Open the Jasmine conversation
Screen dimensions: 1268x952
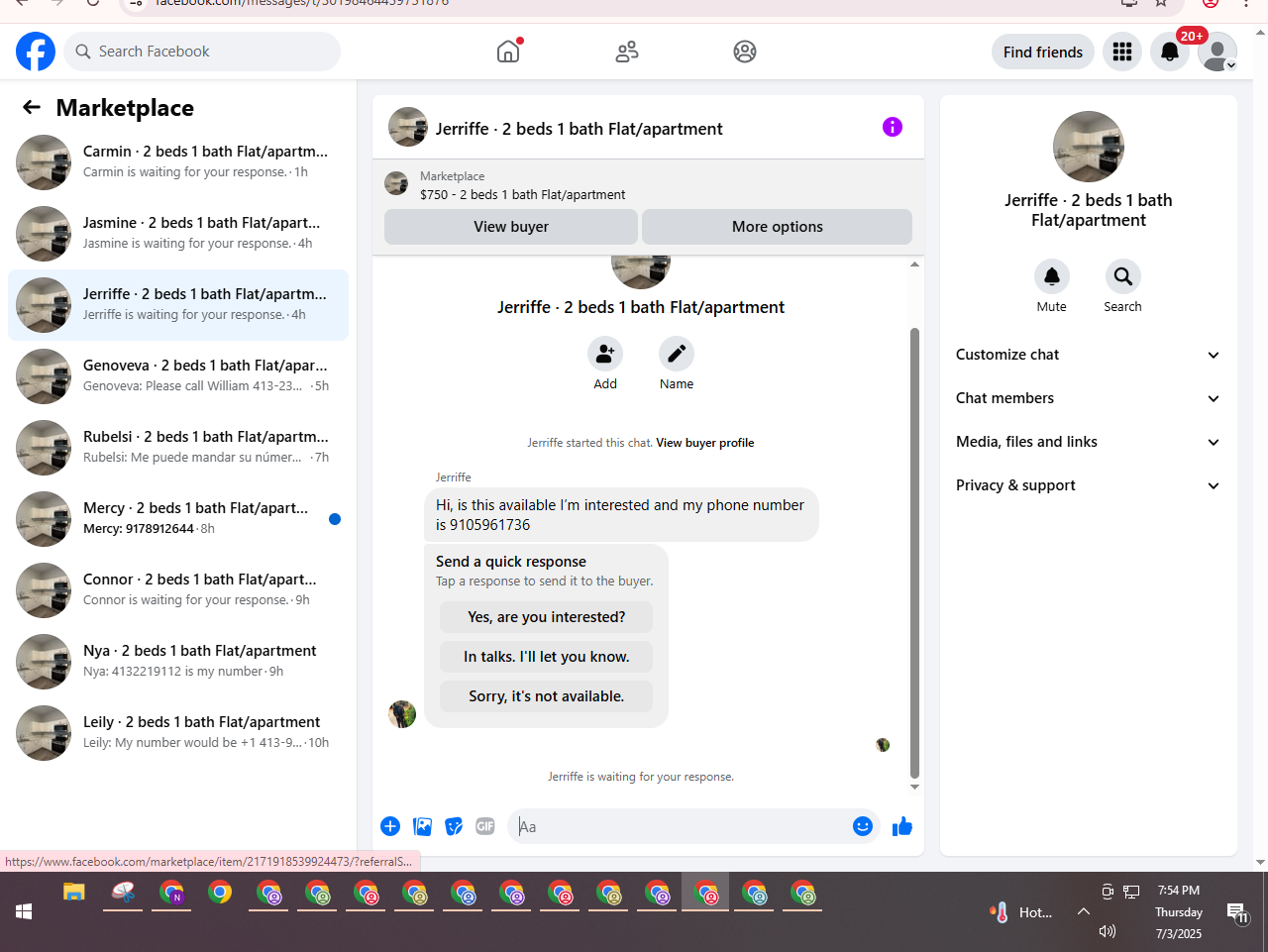(178, 234)
